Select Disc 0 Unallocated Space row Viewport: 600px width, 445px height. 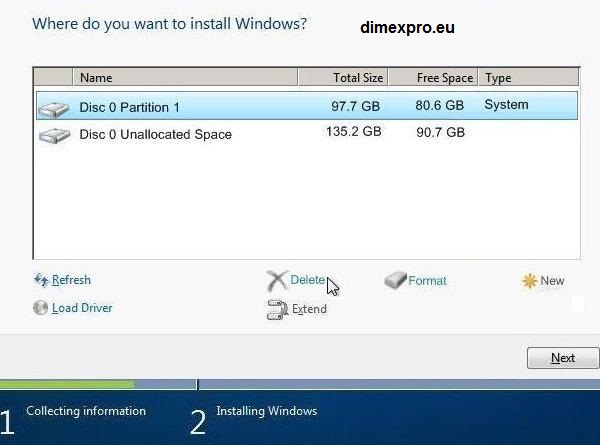(307, 134)
